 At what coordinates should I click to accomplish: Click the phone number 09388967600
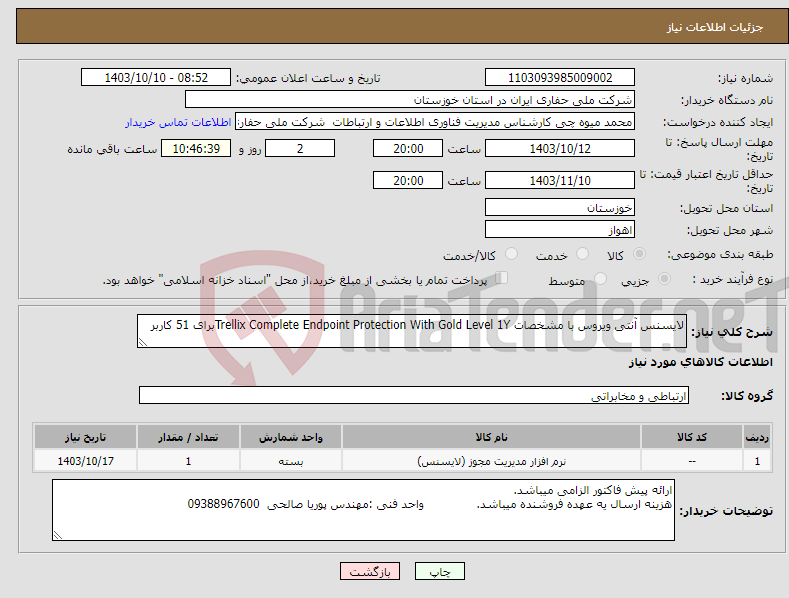coord(223,504)
